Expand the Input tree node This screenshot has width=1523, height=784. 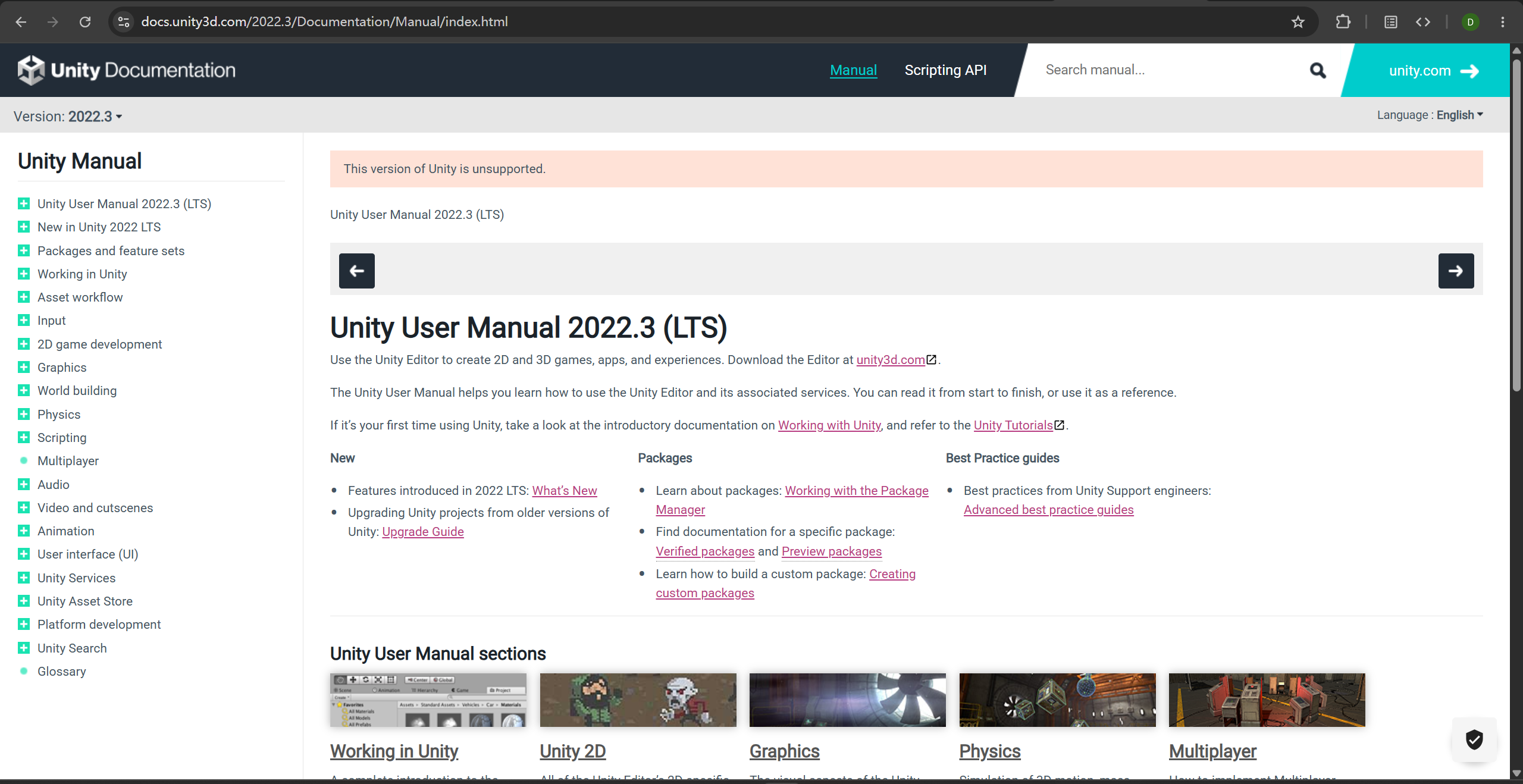pyautogui.click(x=24, y=320)
